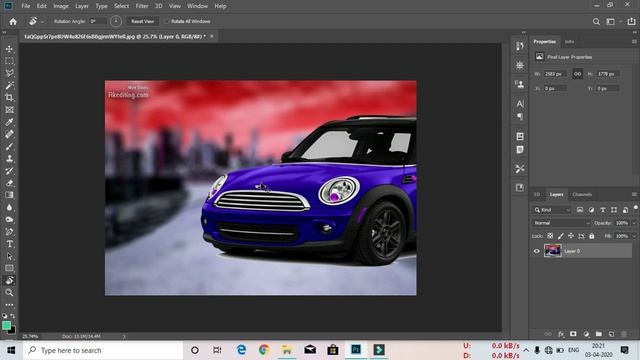
Task: Select the Eraser tool
Action: (9, 183)
